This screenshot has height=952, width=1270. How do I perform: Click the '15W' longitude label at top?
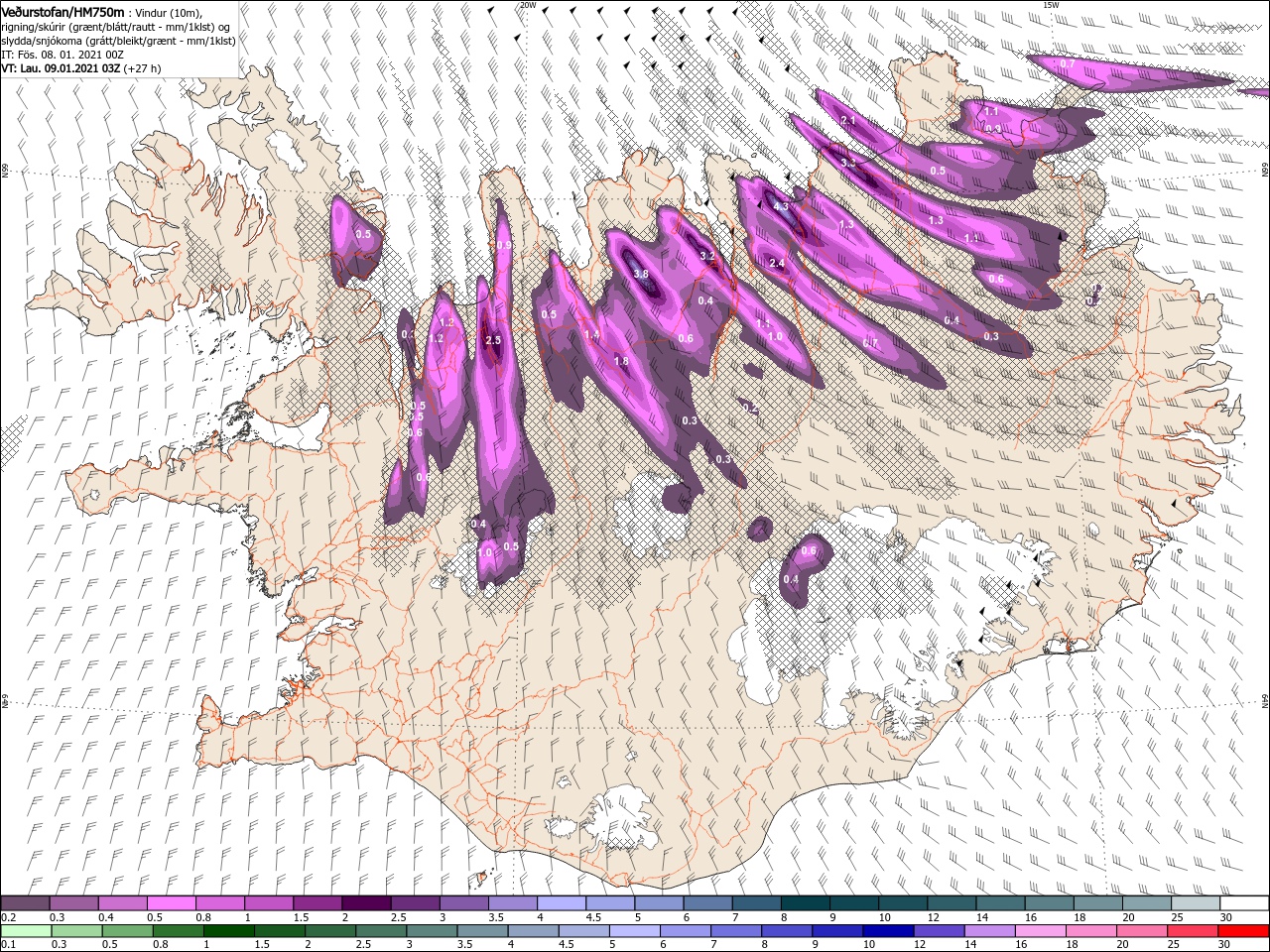(x=1050, y=5)
